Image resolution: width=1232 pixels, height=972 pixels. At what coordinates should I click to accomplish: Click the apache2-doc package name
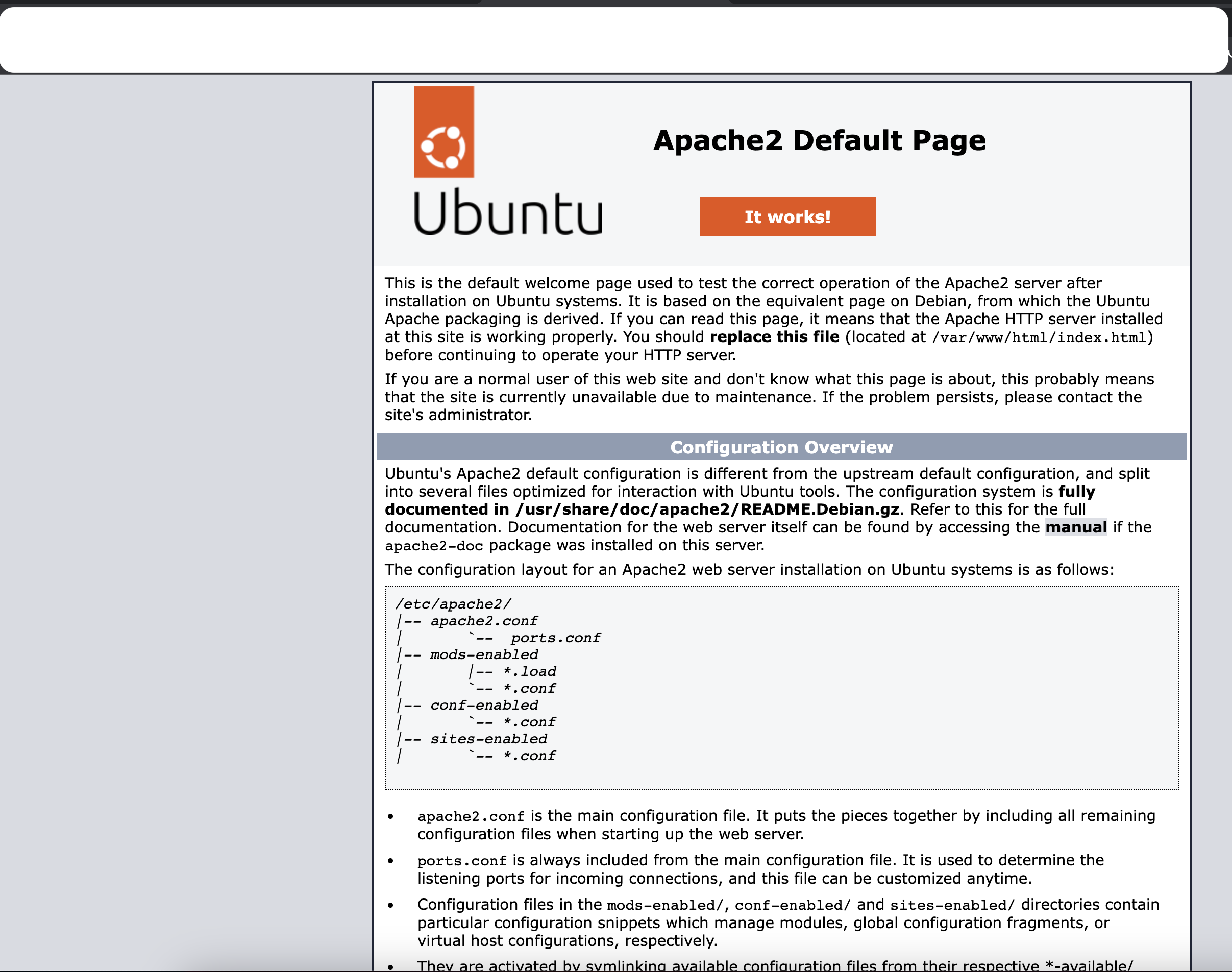(x=433, y=546)
